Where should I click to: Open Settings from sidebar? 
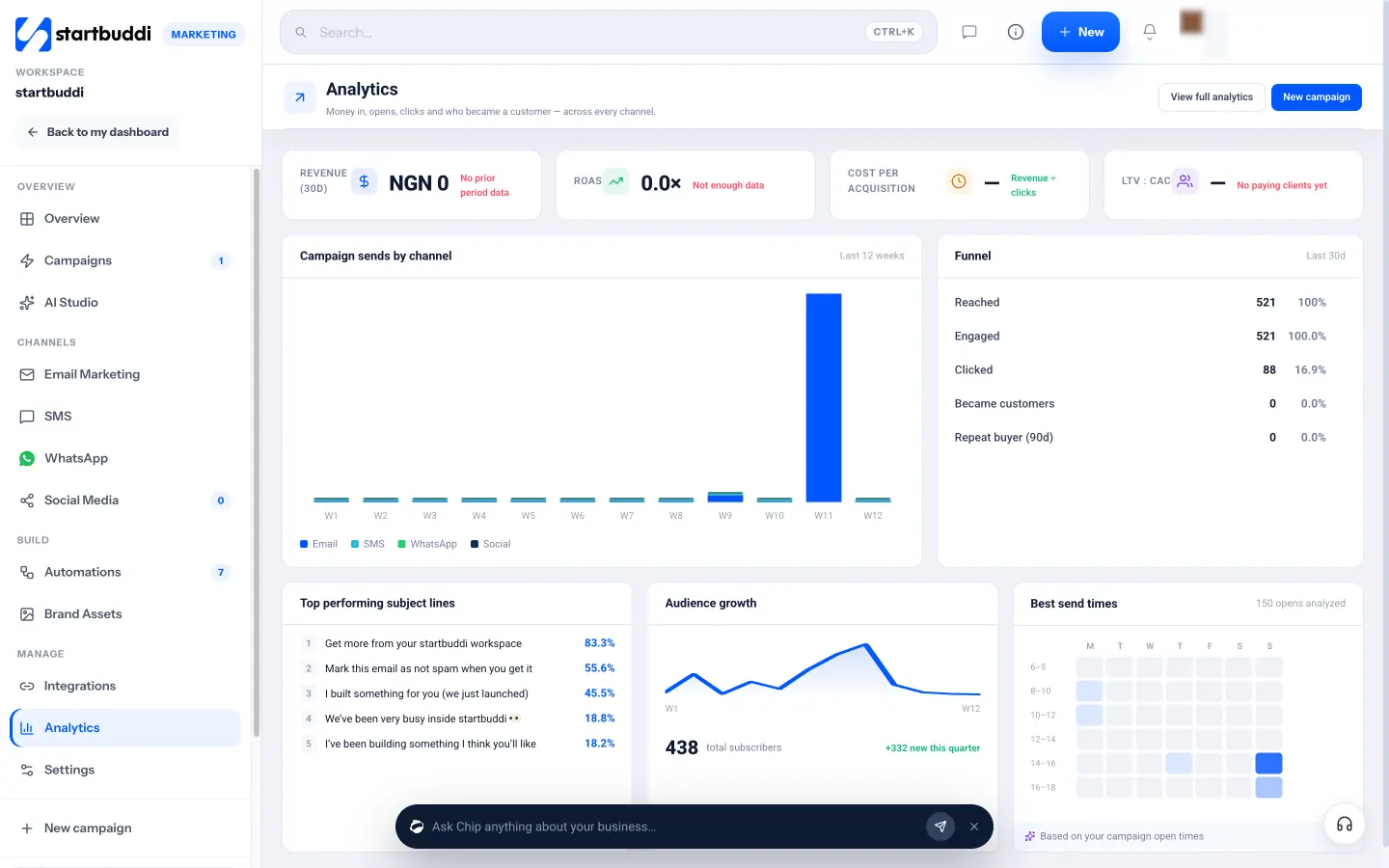click(125, 770)
